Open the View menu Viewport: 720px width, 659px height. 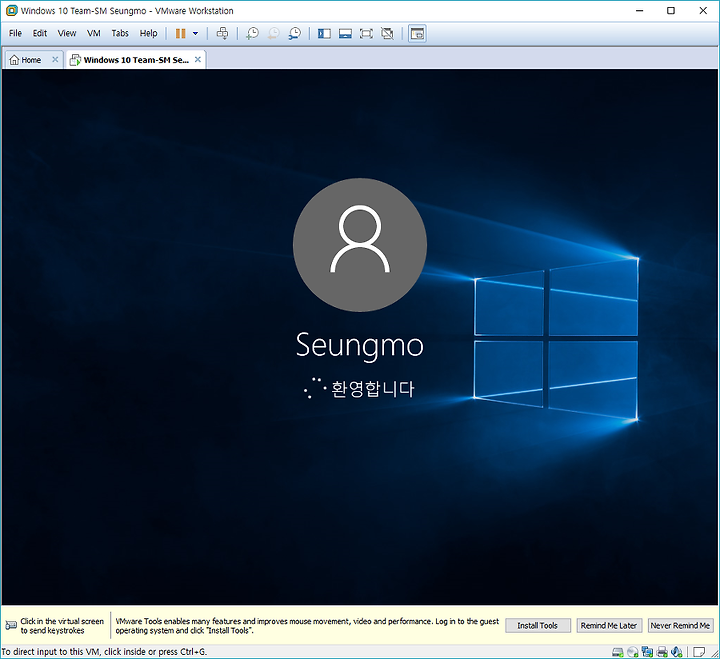point(67,33)
